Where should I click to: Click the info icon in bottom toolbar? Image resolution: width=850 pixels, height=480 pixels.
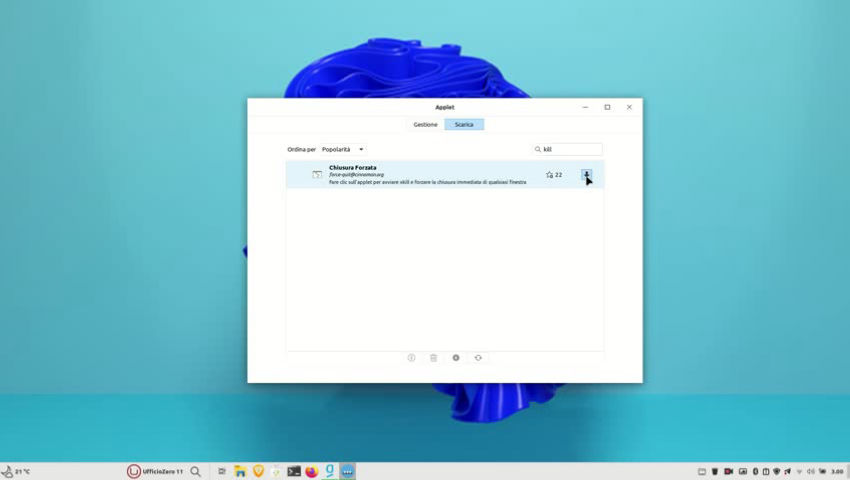[411, 358]
